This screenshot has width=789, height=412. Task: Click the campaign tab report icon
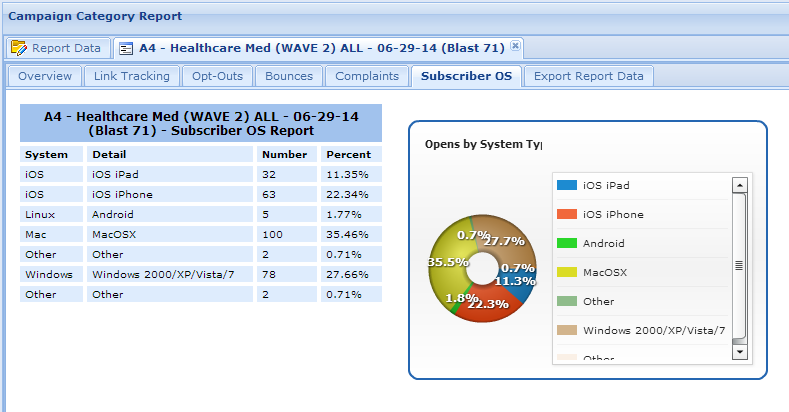pyautogui.click(x=127, y=47)
